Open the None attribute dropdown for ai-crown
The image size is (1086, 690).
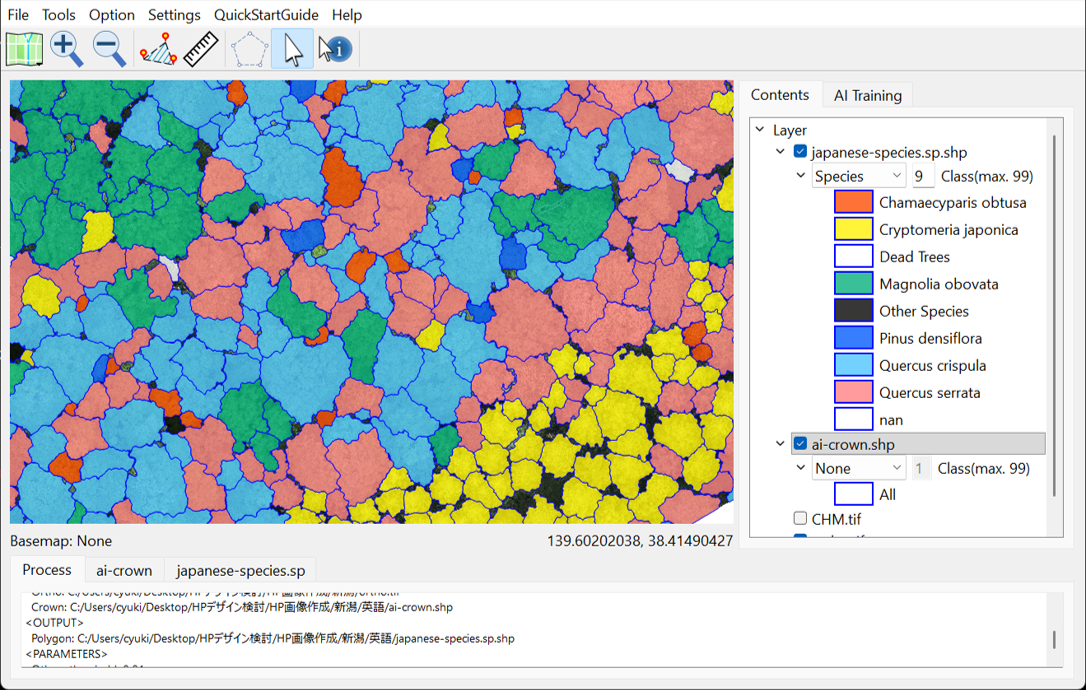pyautogui.click(x=858, y=468)
